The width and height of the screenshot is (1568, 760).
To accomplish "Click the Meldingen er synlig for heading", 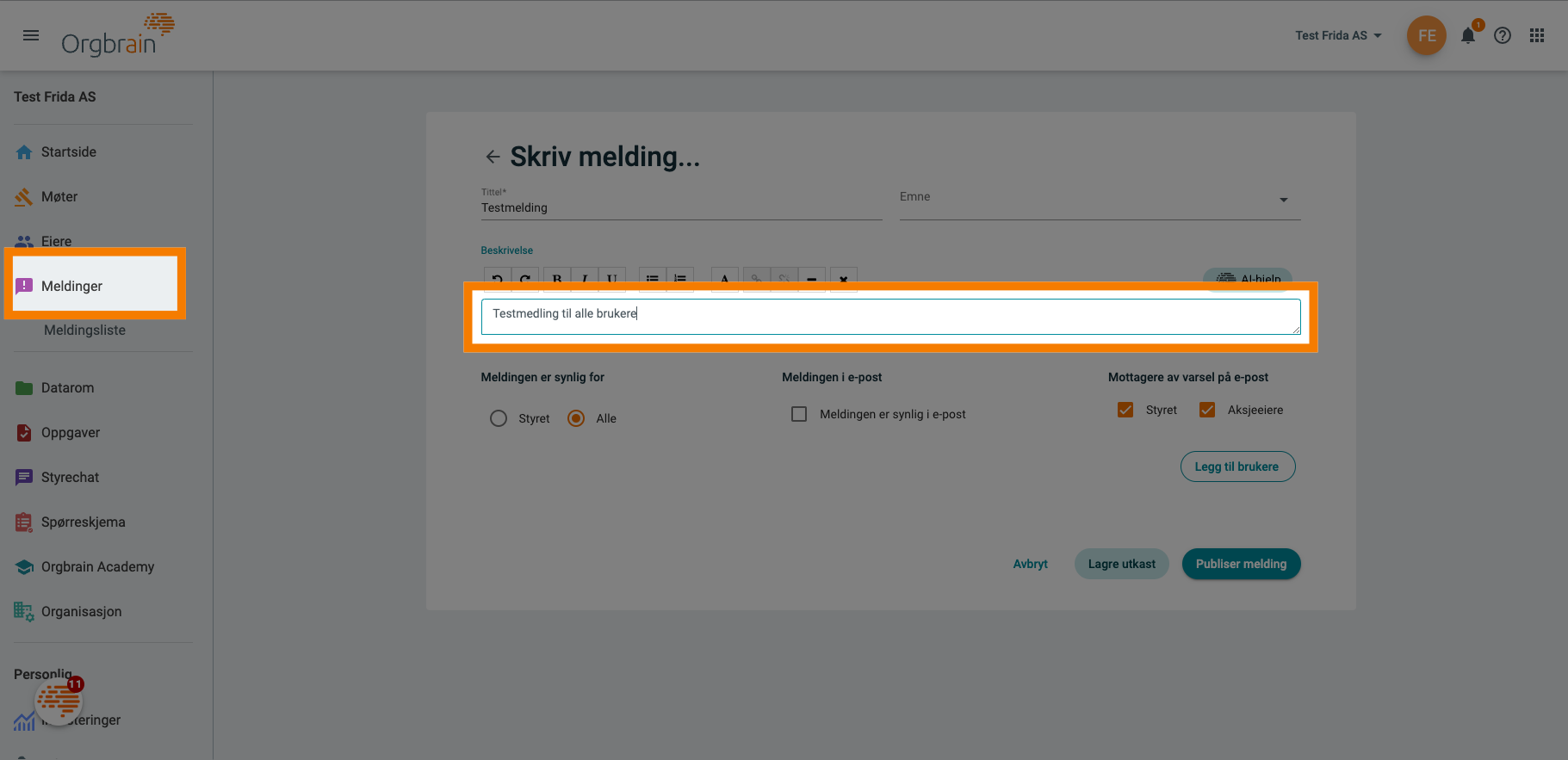I will point(542,377).
